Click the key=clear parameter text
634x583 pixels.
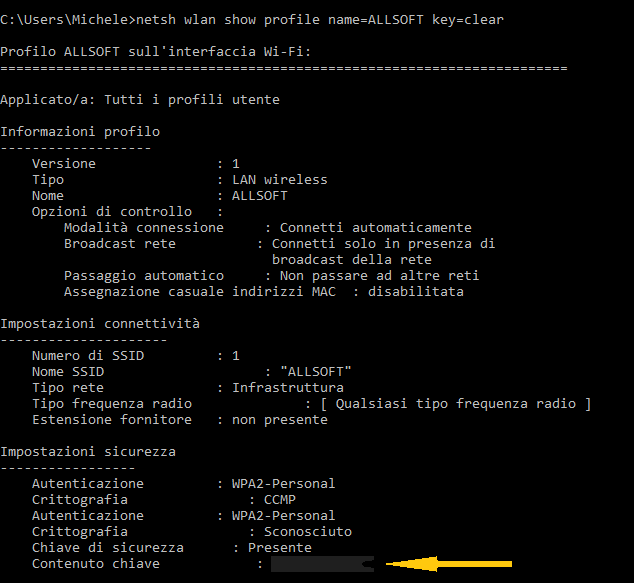[468, 19]
